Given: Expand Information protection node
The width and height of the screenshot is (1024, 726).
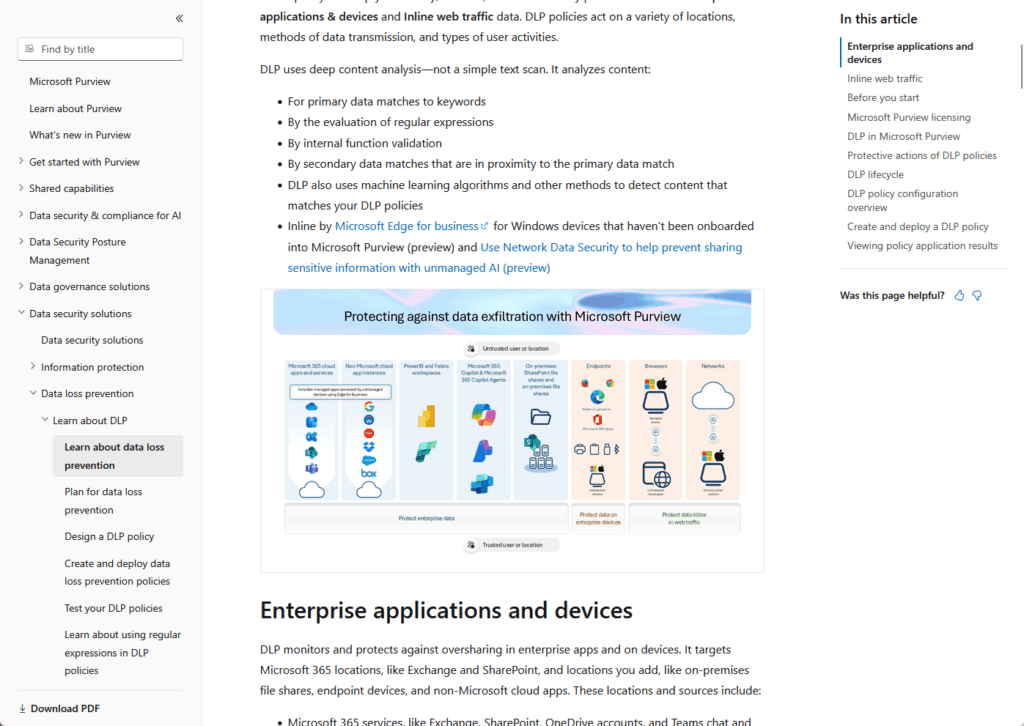Looking at the screenshot, I should point(33,366).
